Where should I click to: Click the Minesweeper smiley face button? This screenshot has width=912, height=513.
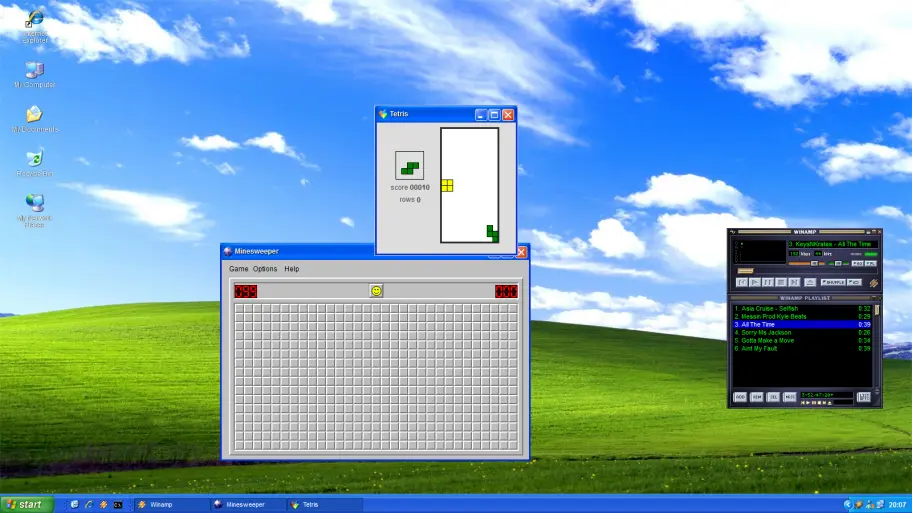pos(376,291)
